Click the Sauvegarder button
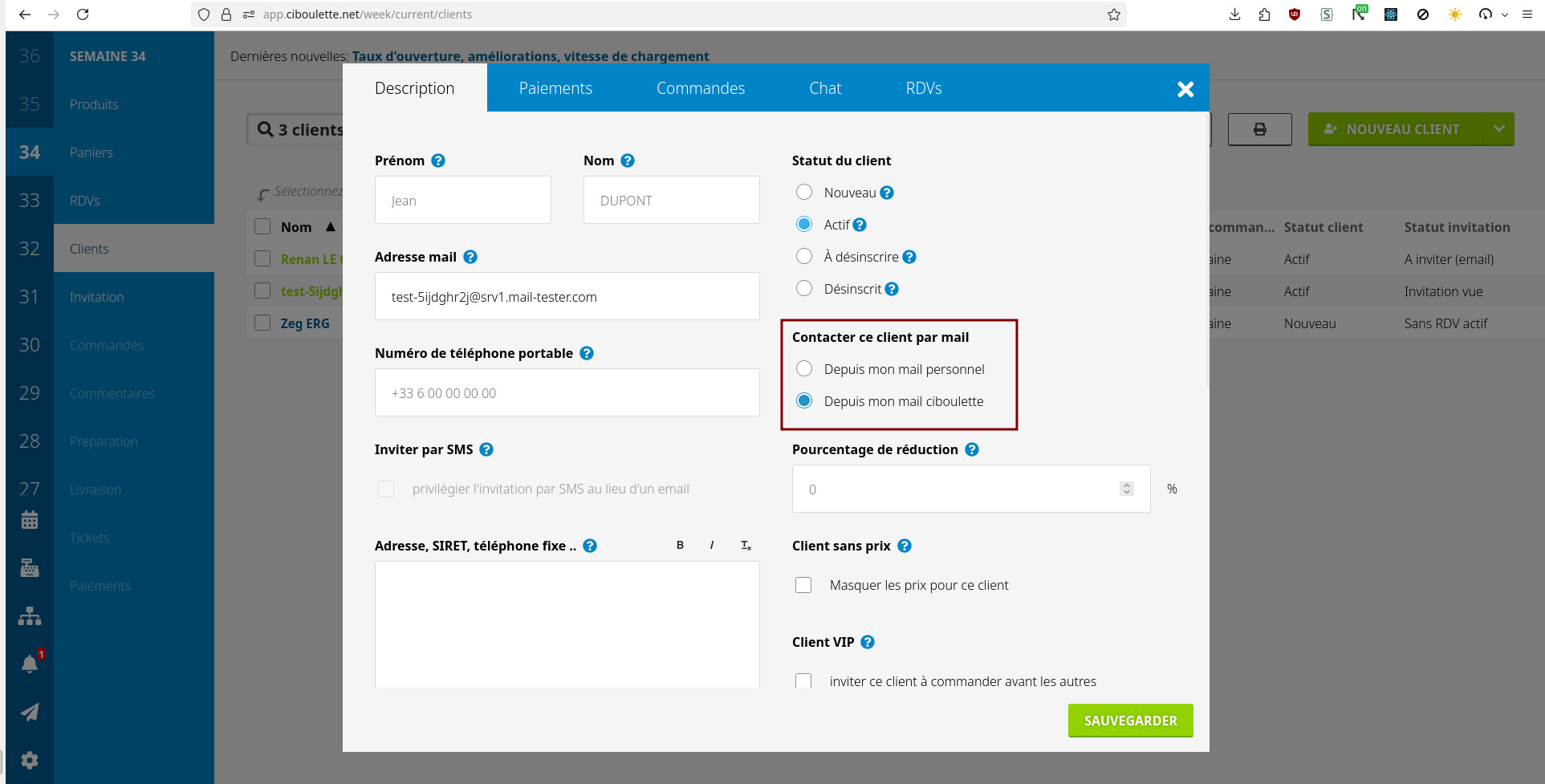Viewport: 1545px width, 784px height. (x=1130, y=721)
